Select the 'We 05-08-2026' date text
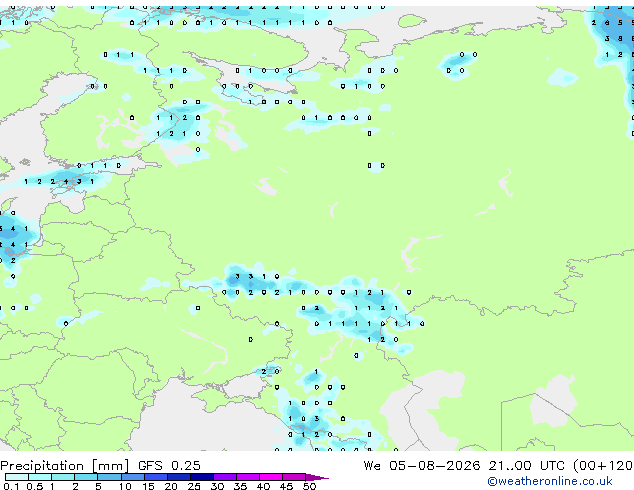The image size is (634, 490). [422, 466]
